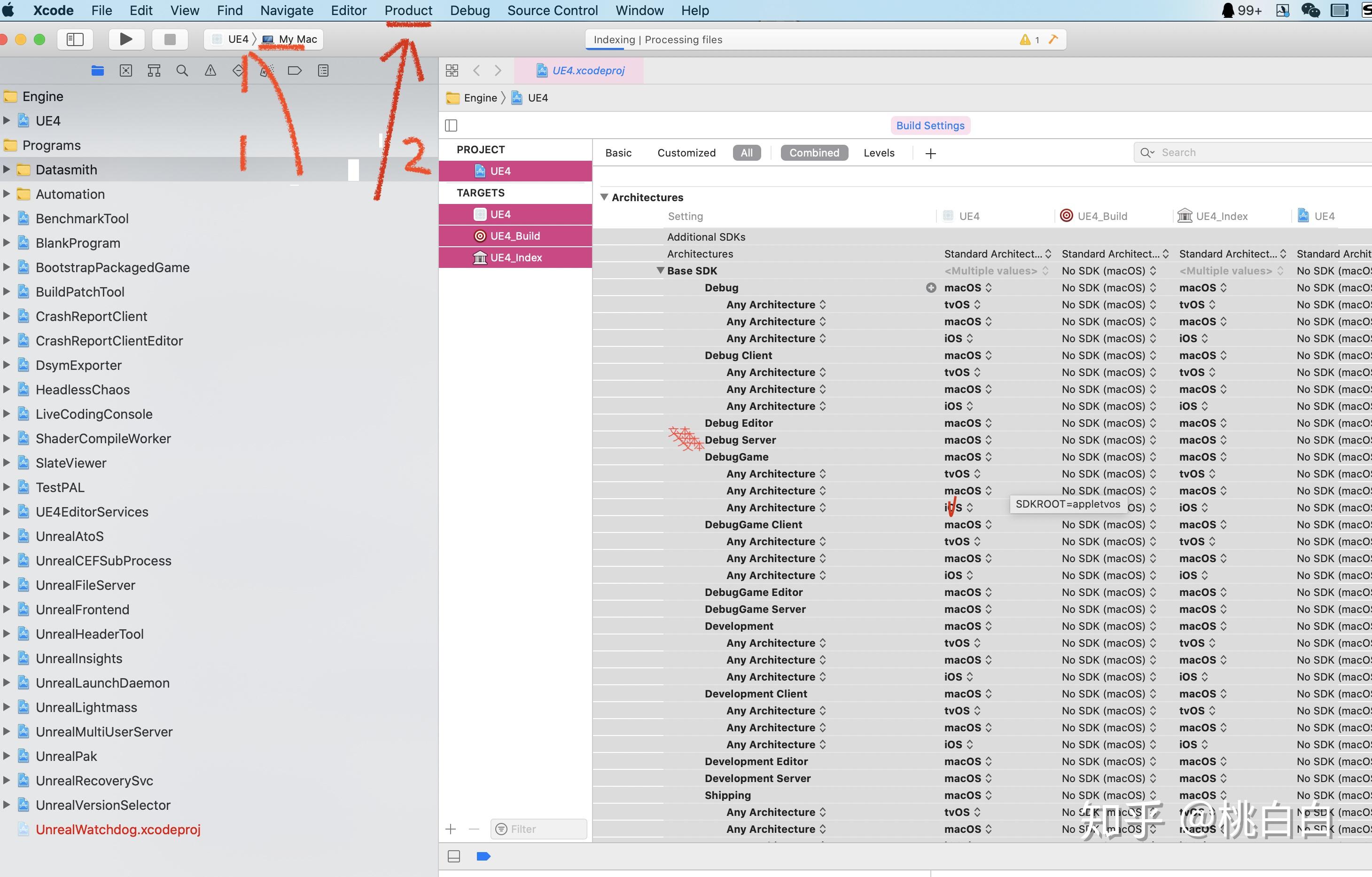This screenshot has height=877, width=1372.
Task: Open the Report navigator icon
Action: click(x=323, y=70)
